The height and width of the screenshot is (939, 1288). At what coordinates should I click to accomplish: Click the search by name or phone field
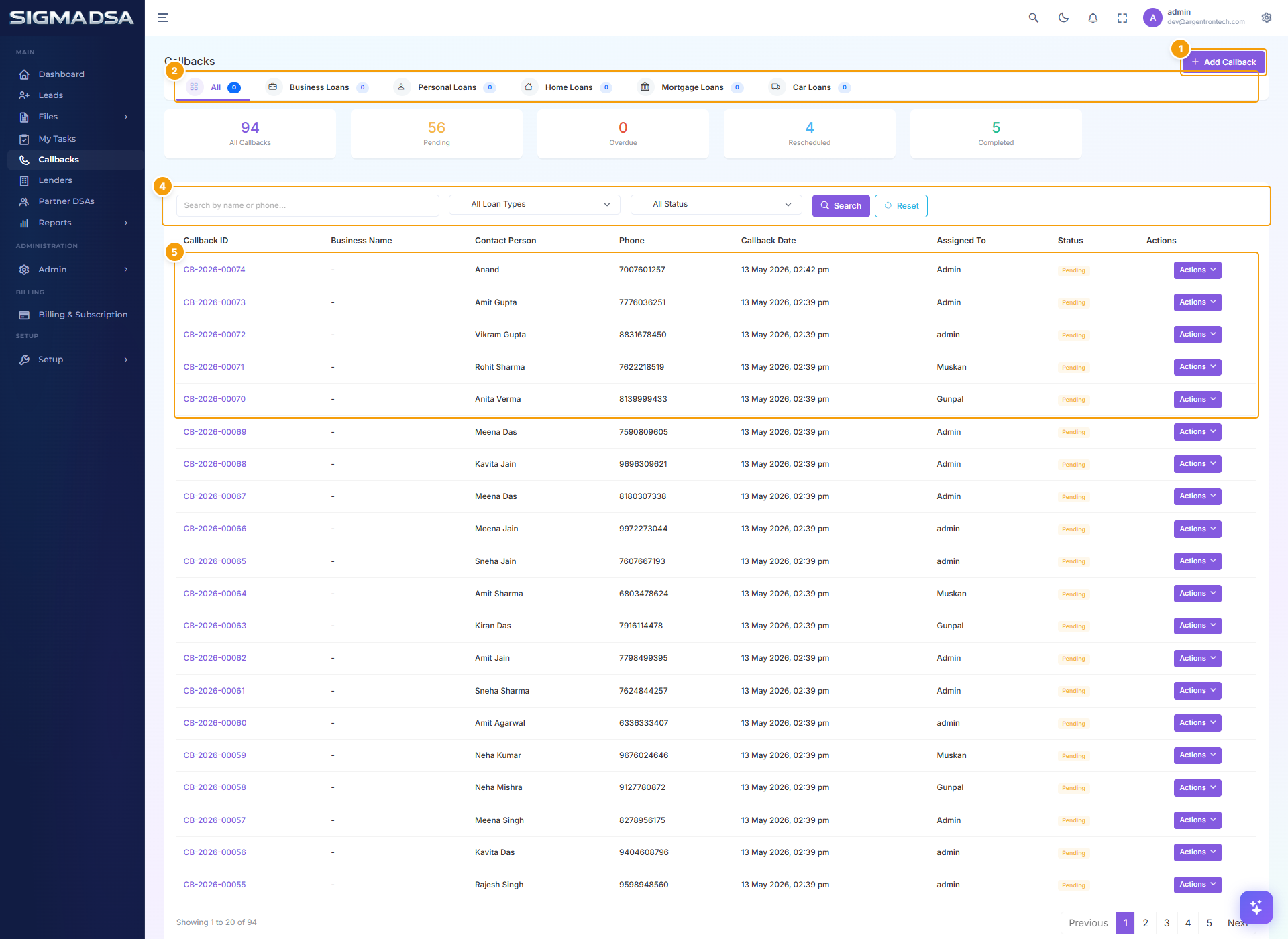click(307, 205)
